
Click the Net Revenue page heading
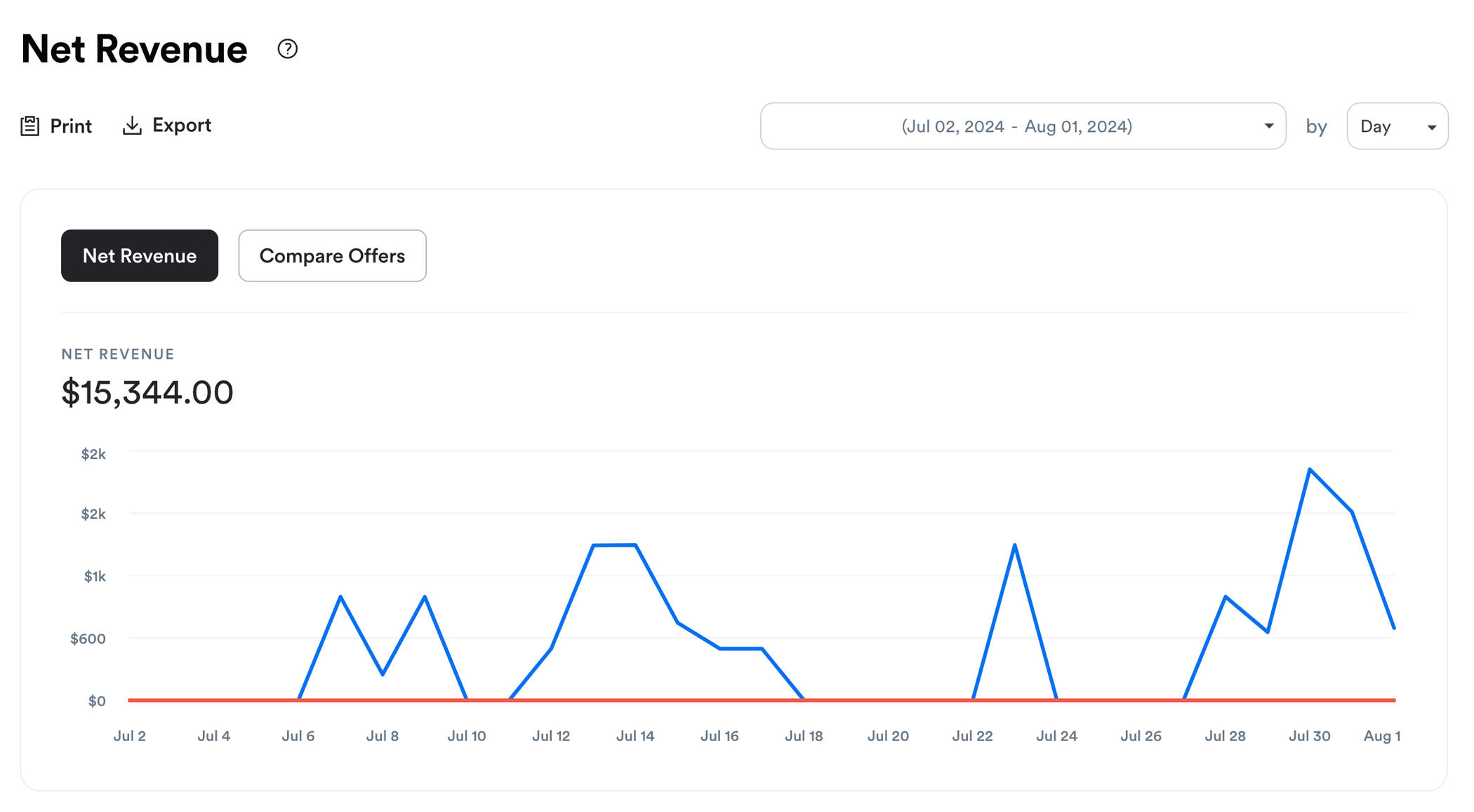(x=134, y=49)
